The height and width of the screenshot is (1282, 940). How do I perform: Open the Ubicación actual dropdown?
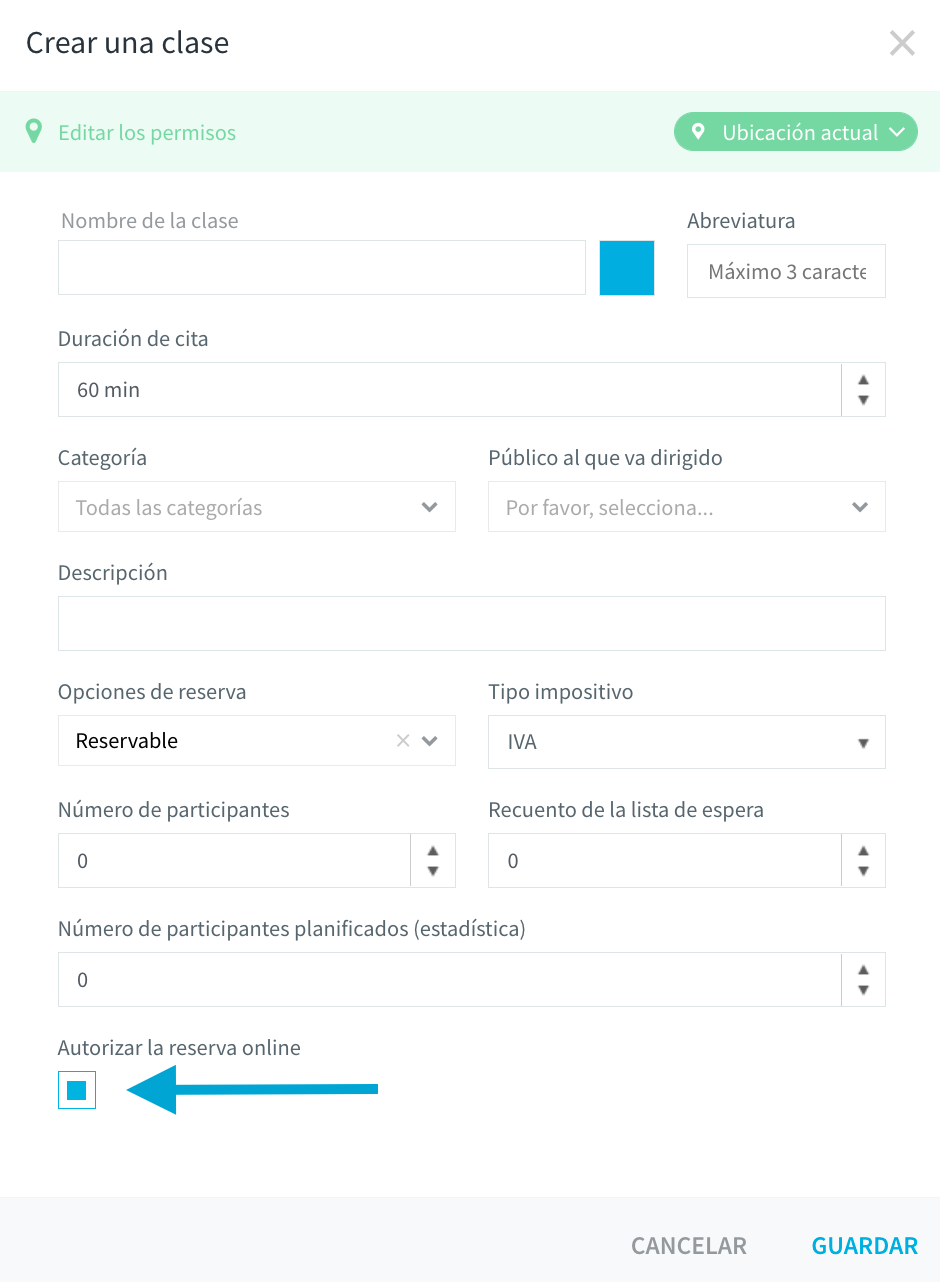[796, 132]
